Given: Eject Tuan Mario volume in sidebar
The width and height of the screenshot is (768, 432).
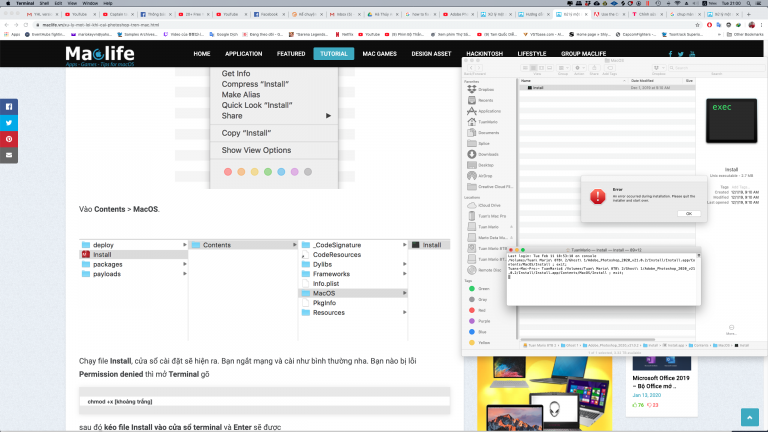Looking at the screenshot, I should [511, 227].
